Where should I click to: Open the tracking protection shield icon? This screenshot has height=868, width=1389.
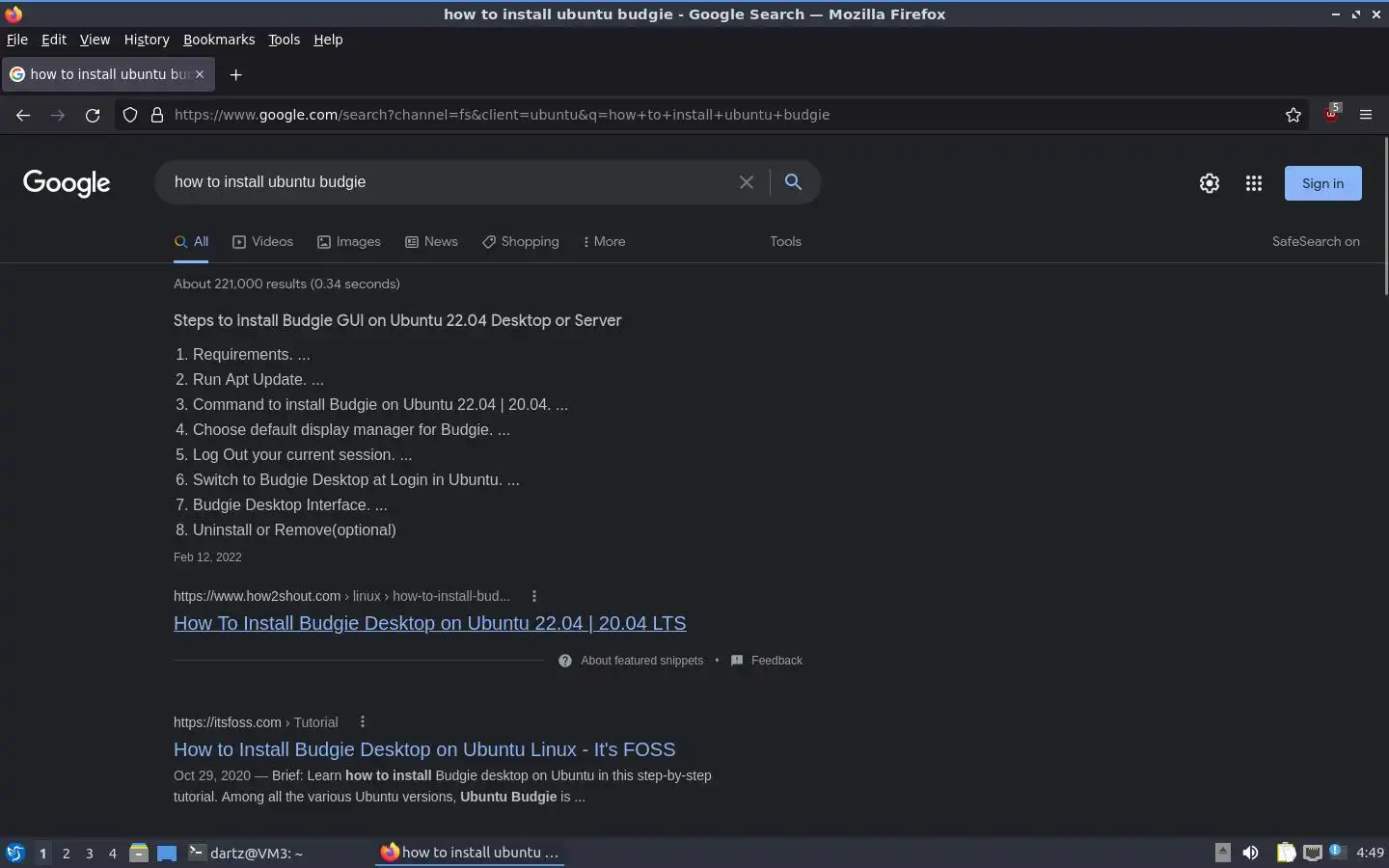point(130,115)
